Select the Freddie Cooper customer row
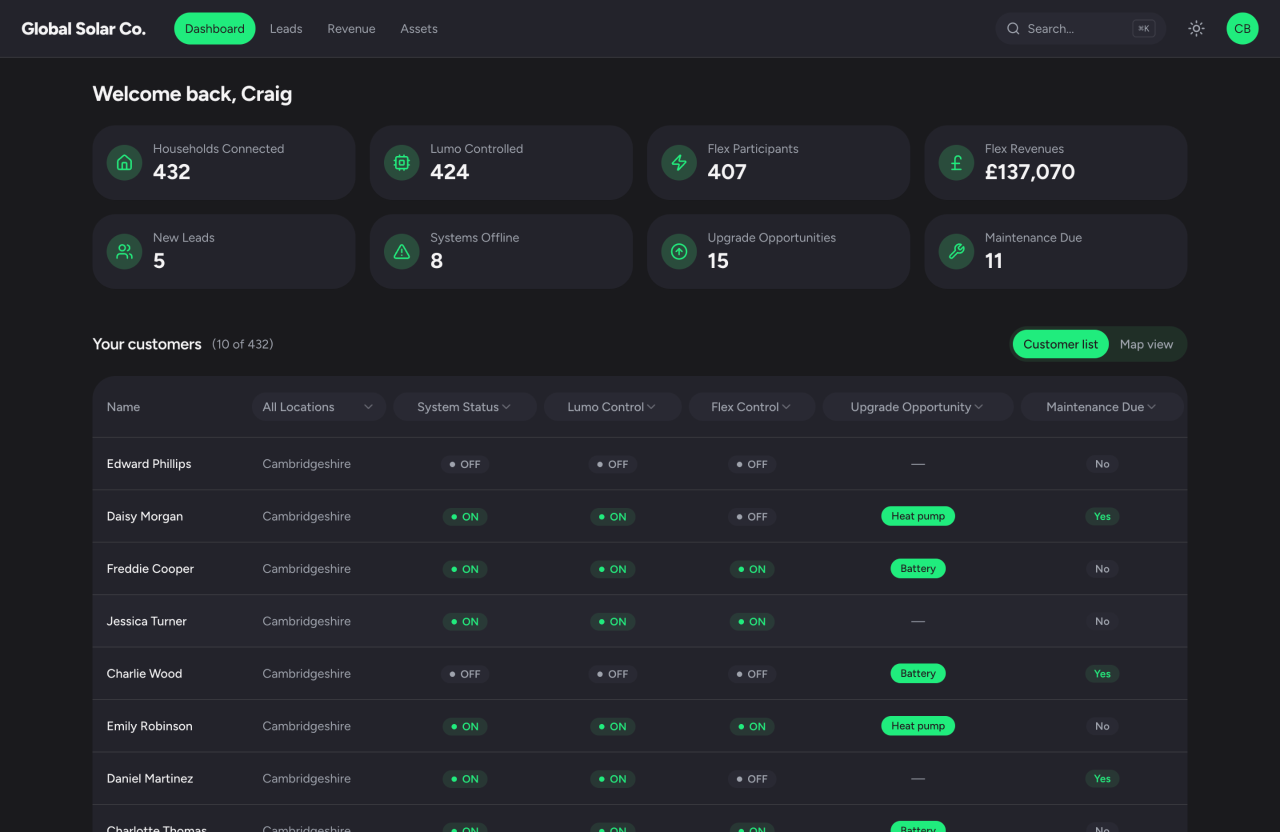 pos(640,569)
